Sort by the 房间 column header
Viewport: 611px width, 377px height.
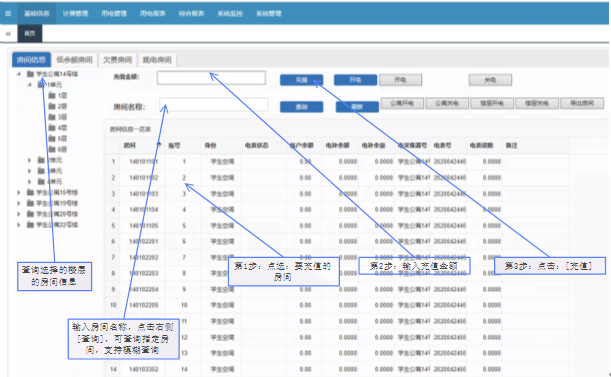point(129,145)
